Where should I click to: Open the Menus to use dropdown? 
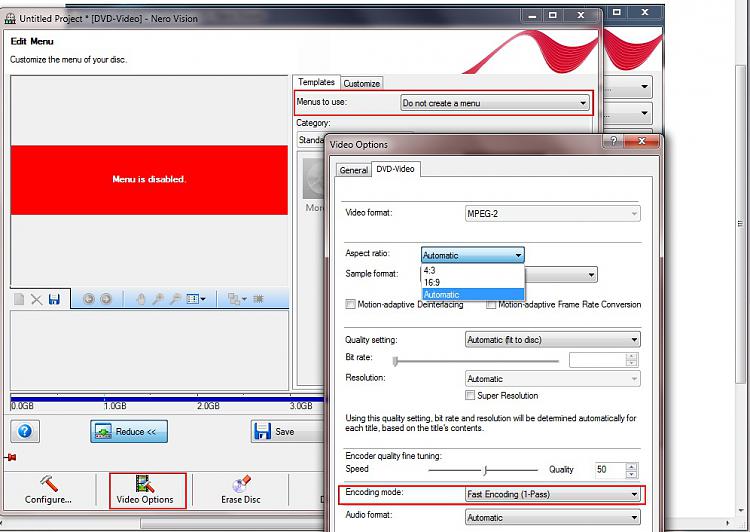coord(495,103)
